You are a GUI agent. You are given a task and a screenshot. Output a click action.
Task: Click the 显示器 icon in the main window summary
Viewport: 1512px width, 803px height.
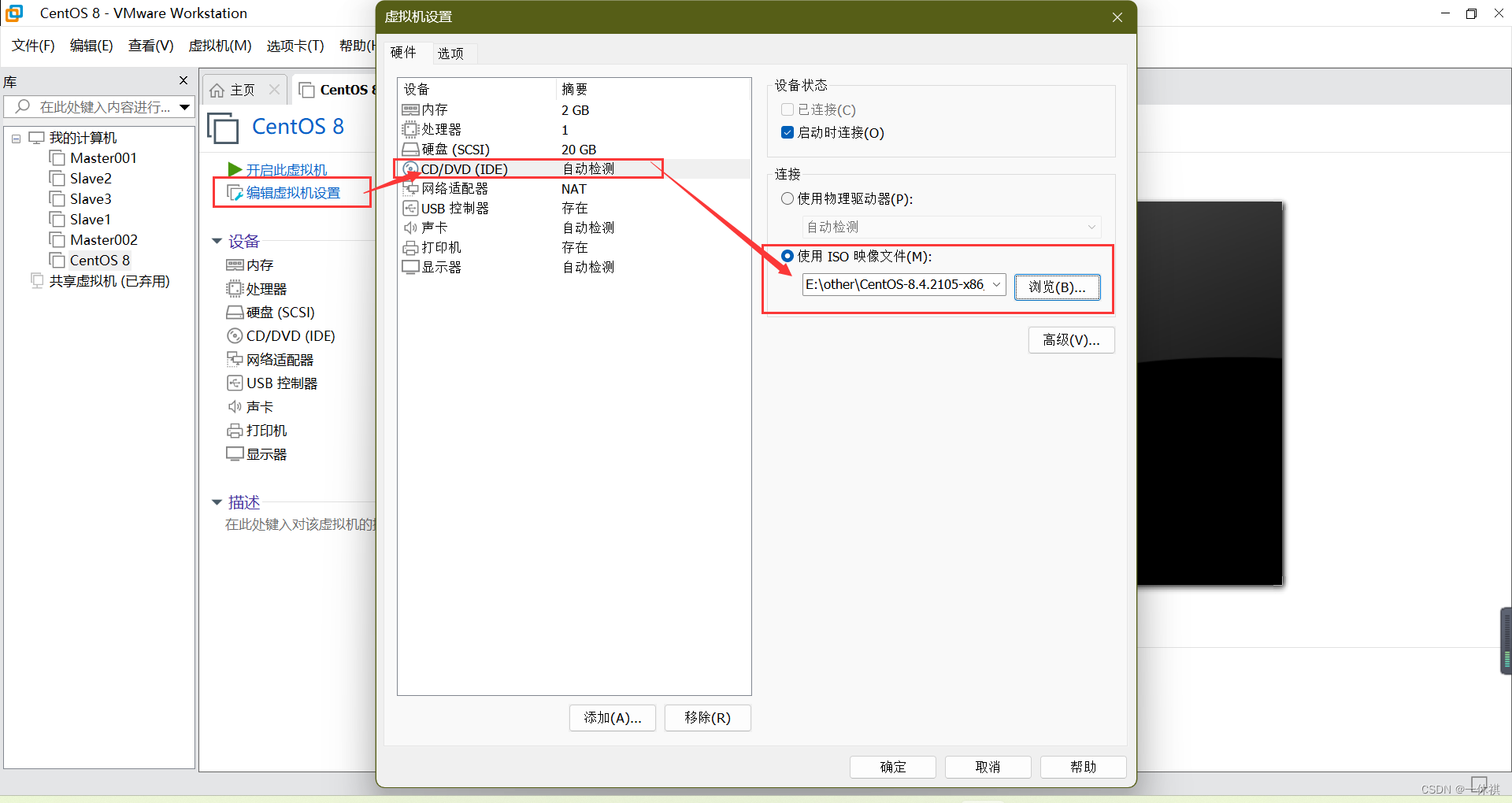click(x=235, y=453)
